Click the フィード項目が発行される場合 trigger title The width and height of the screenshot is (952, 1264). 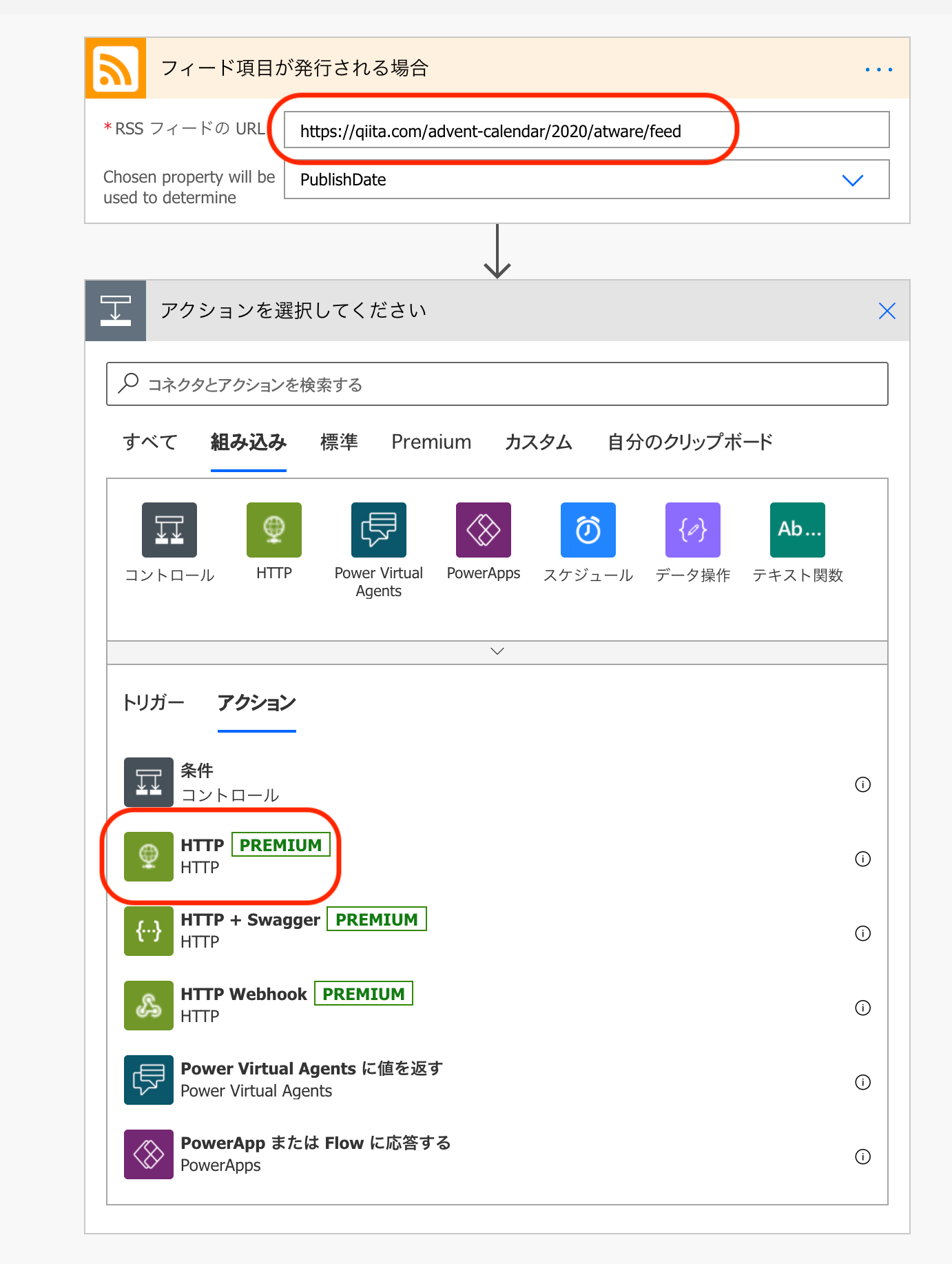click(x=295, y=68)
